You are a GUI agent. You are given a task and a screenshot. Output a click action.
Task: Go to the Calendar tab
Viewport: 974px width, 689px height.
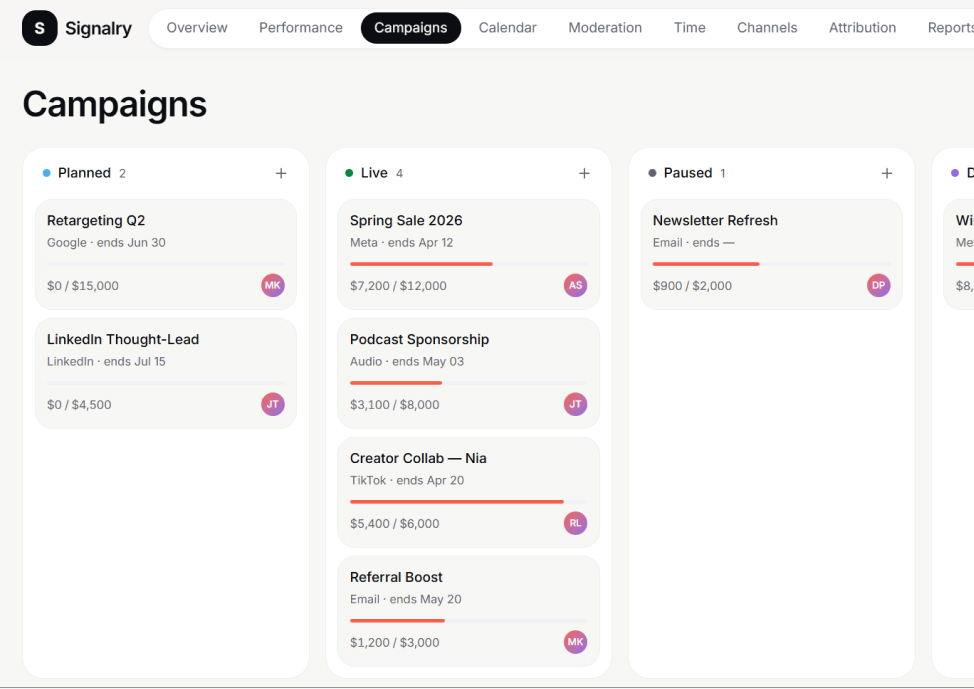click(x=507, y=28)
